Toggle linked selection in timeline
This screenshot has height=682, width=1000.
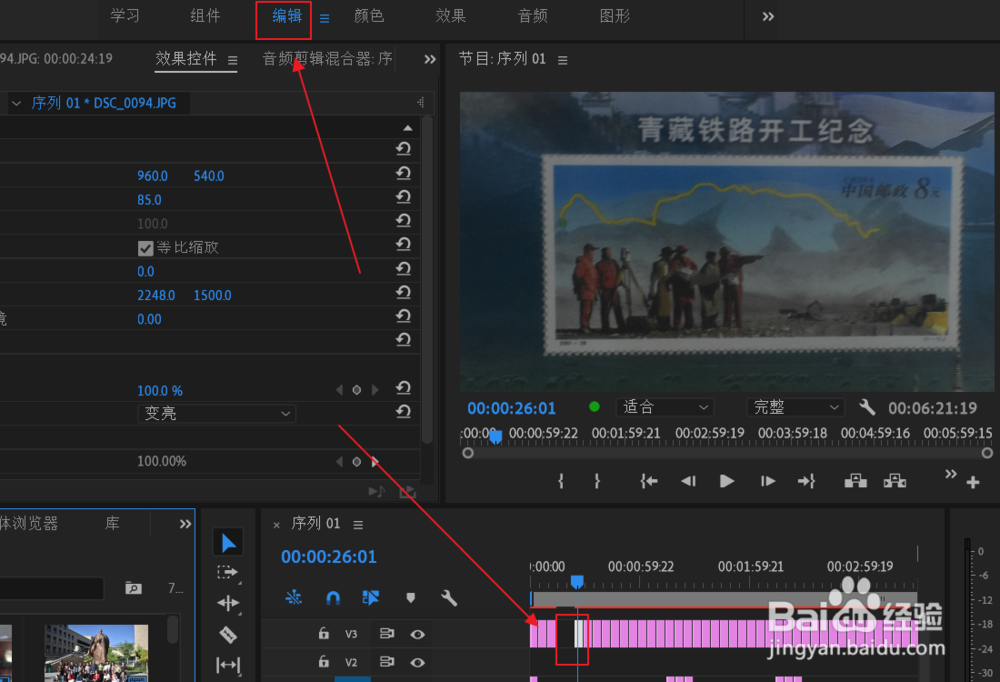[371, 597]
